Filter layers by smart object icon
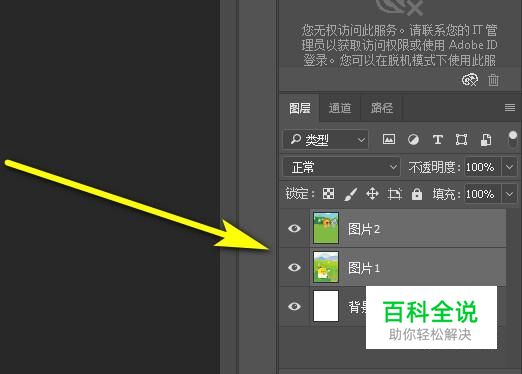The height and width of the screenshot is (374, 522). 486,140
